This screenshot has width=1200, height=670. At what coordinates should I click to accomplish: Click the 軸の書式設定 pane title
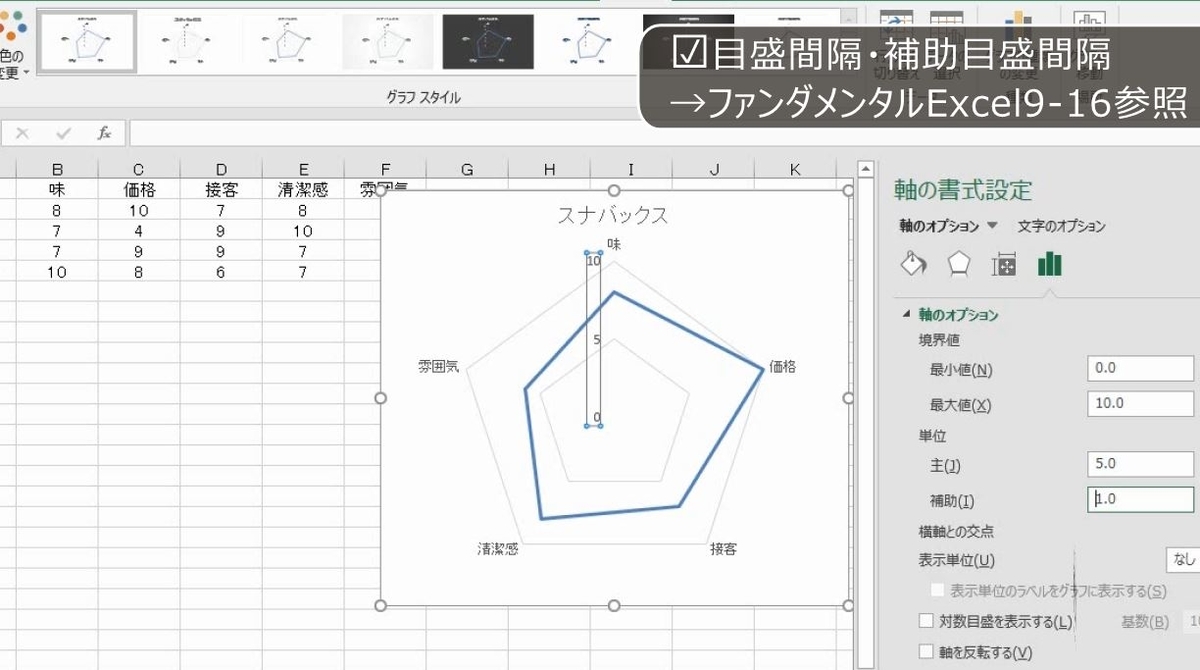962,190
